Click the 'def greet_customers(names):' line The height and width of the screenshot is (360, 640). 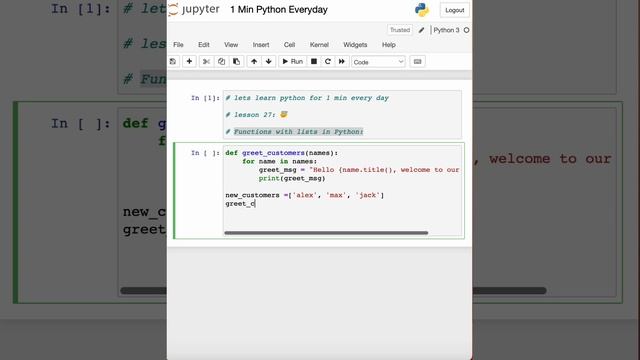(x=282, y=153)
